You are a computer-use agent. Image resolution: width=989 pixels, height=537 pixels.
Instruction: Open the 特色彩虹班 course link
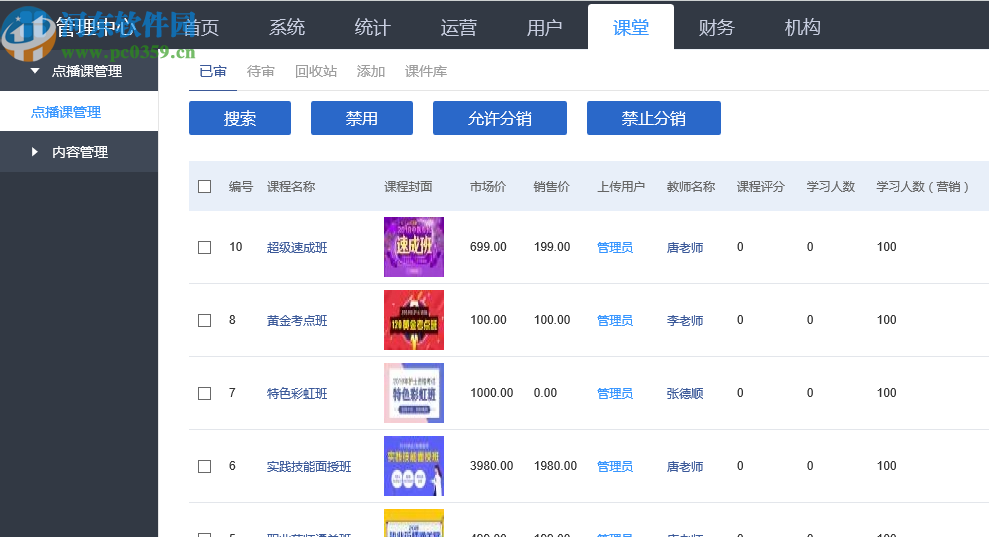coord(297,394)
